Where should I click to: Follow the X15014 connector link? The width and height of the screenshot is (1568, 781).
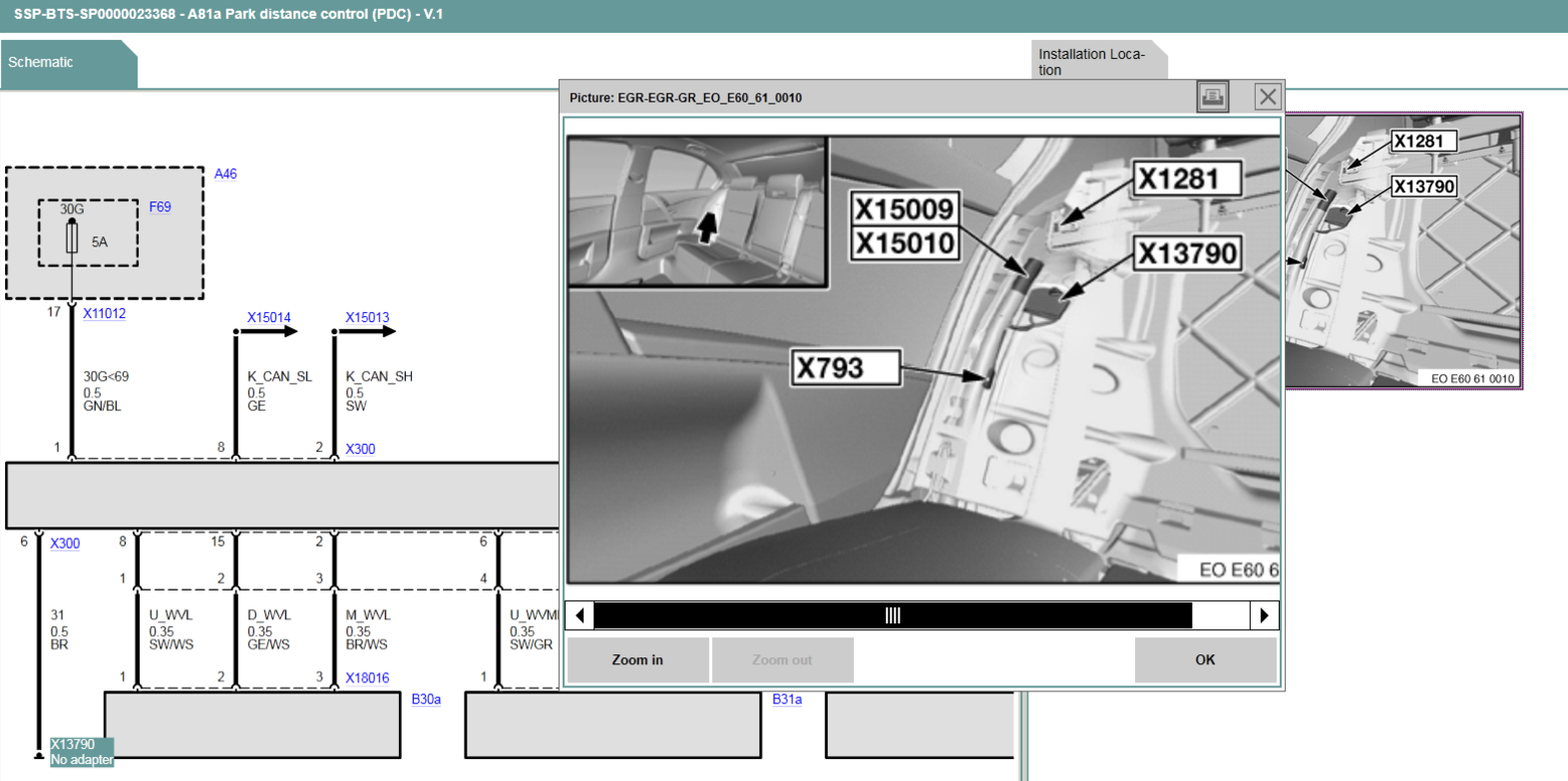268,317
